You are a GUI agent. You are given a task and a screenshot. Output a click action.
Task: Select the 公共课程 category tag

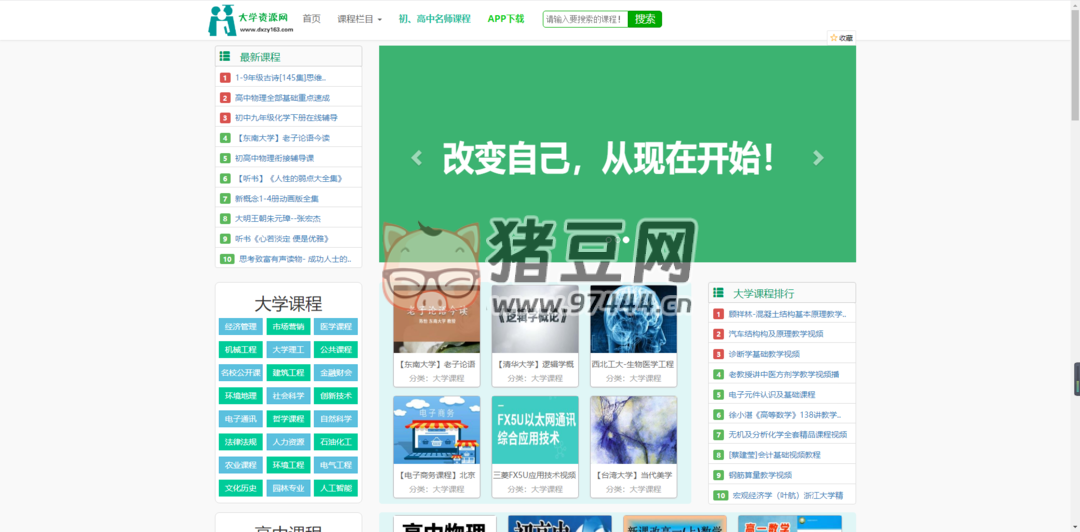(x=336, y=349)
